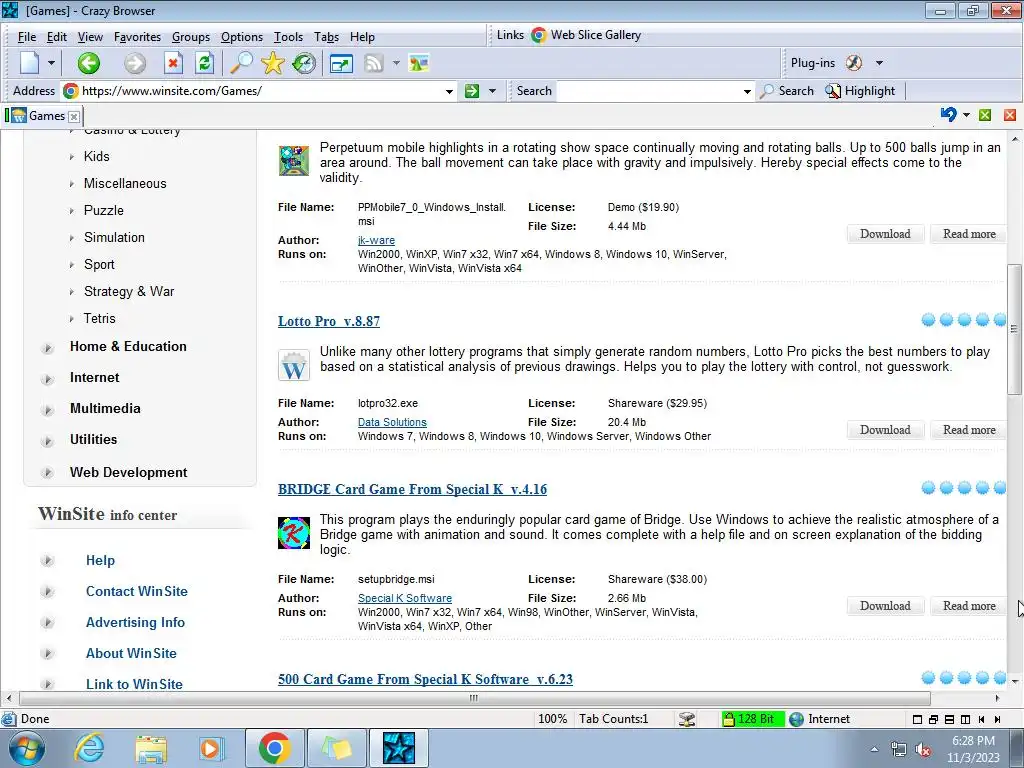Screen dimensions: 1024x768
Task: Click the horizontal scrollbar thumb
Action: click(474, 698)
